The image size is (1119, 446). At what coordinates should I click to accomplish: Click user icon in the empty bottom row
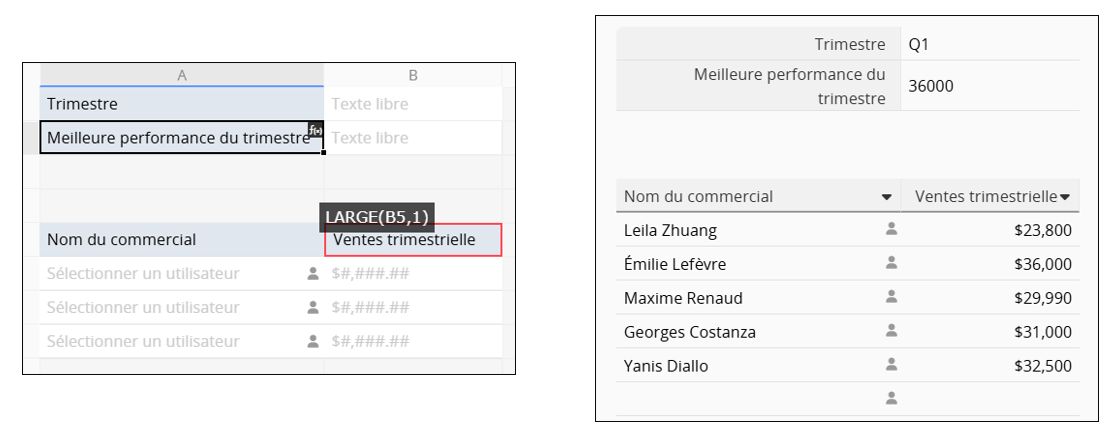(x=892, y=398)
